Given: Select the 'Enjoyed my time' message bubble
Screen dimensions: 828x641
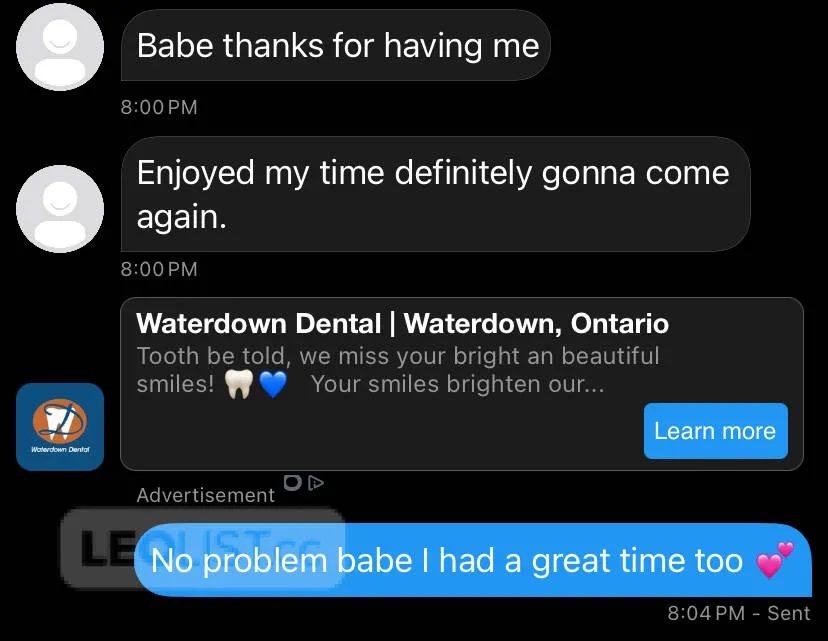Looking at the screenshot, I should 435,193.
